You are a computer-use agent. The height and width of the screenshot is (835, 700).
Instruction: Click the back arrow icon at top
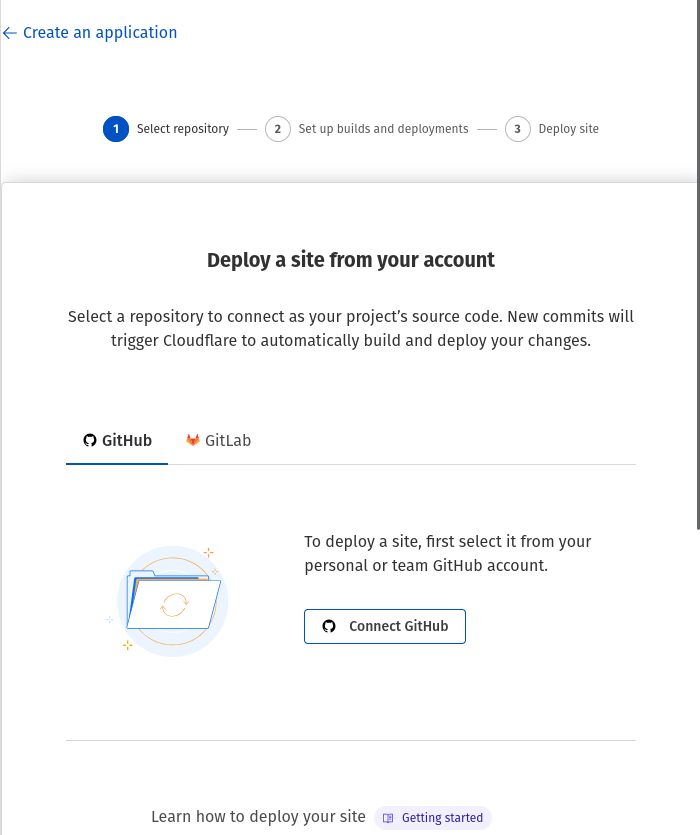pyautogui.click(x=10, y=33)
